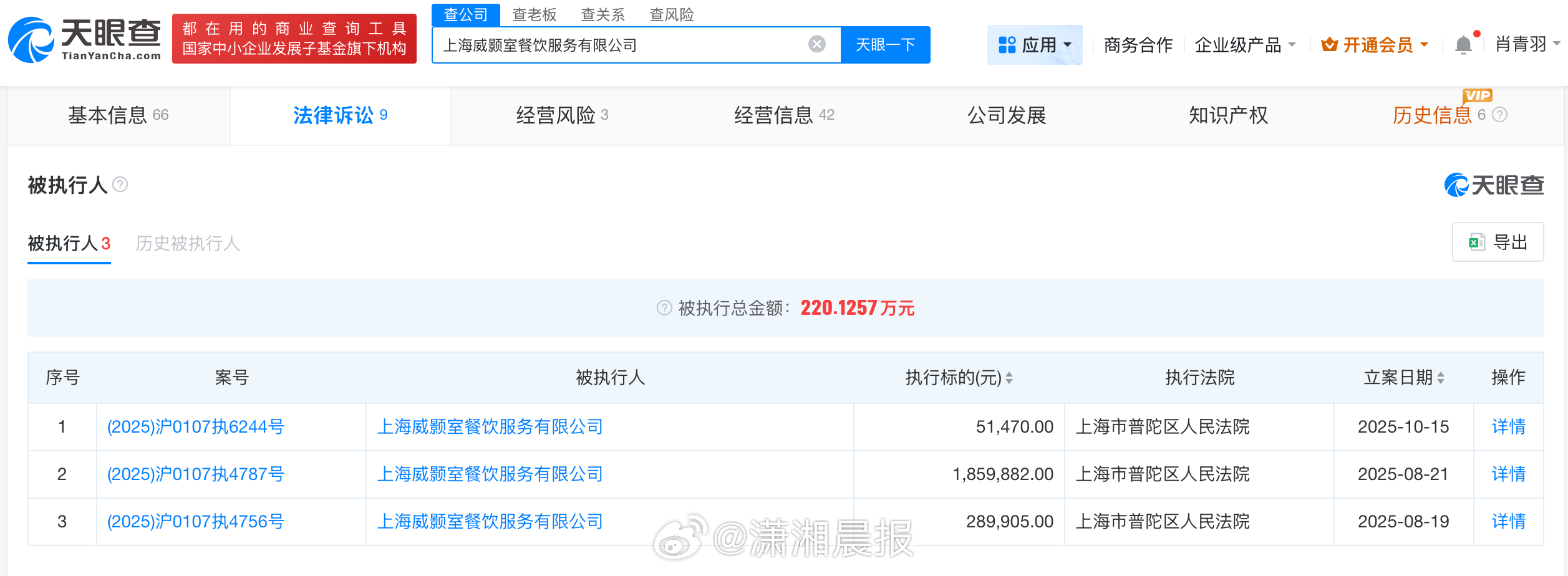Image resolution: width=1568 pixels, height=576 pixels.
Task: Click help icon before 被执行总金额
Action: tap(664, 308)
